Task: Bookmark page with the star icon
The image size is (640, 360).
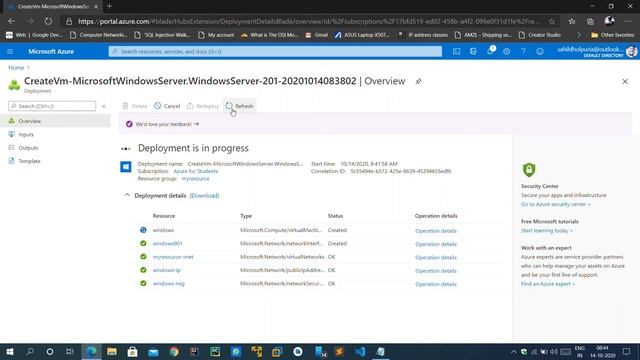Action: point(552,21)
